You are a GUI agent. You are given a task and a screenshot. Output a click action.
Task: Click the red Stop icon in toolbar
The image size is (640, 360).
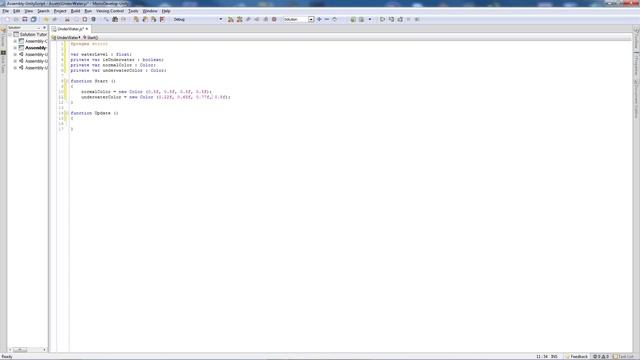click(274, 19)
